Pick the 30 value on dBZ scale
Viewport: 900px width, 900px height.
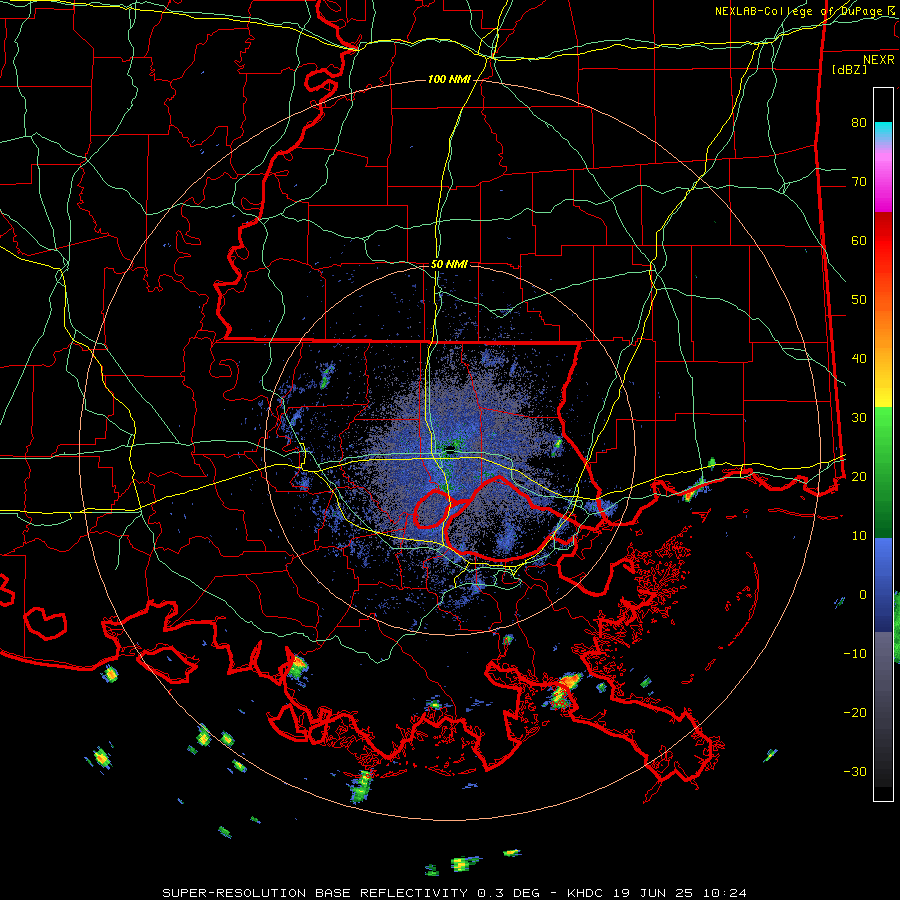(x=859, y=417)
